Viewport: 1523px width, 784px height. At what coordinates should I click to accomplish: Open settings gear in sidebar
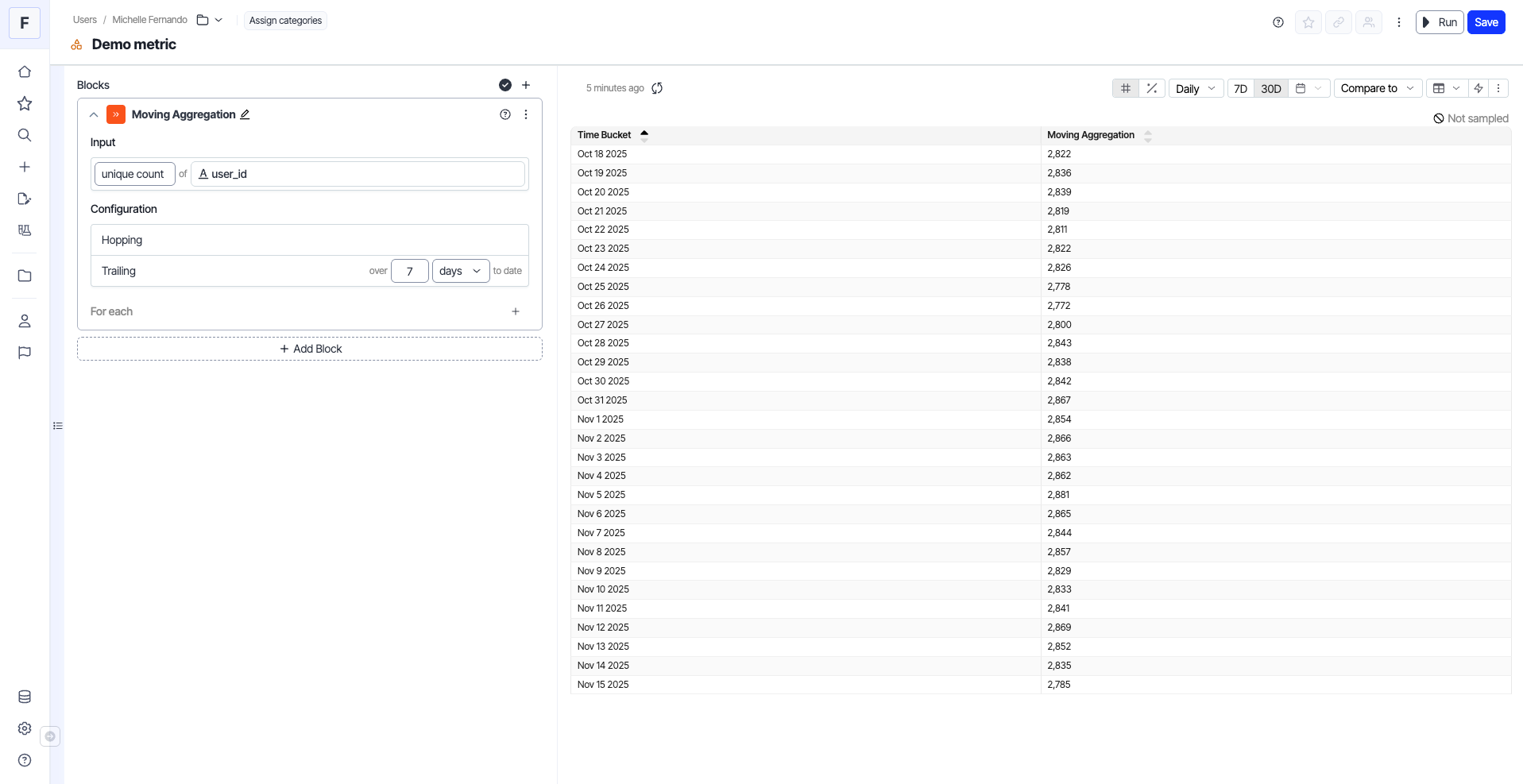point(25,728)
